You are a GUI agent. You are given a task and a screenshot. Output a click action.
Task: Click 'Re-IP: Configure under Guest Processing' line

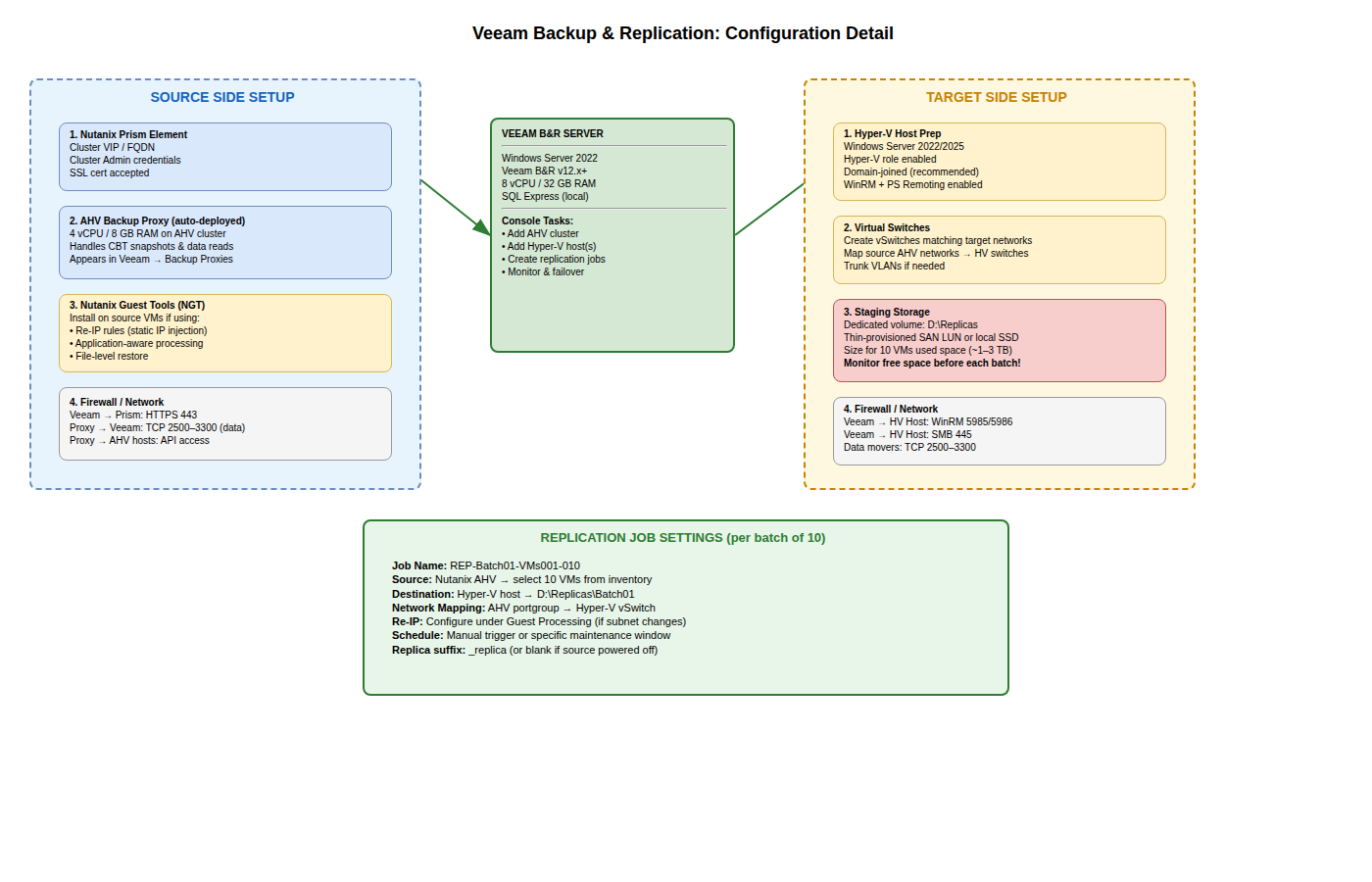[539, 621]
